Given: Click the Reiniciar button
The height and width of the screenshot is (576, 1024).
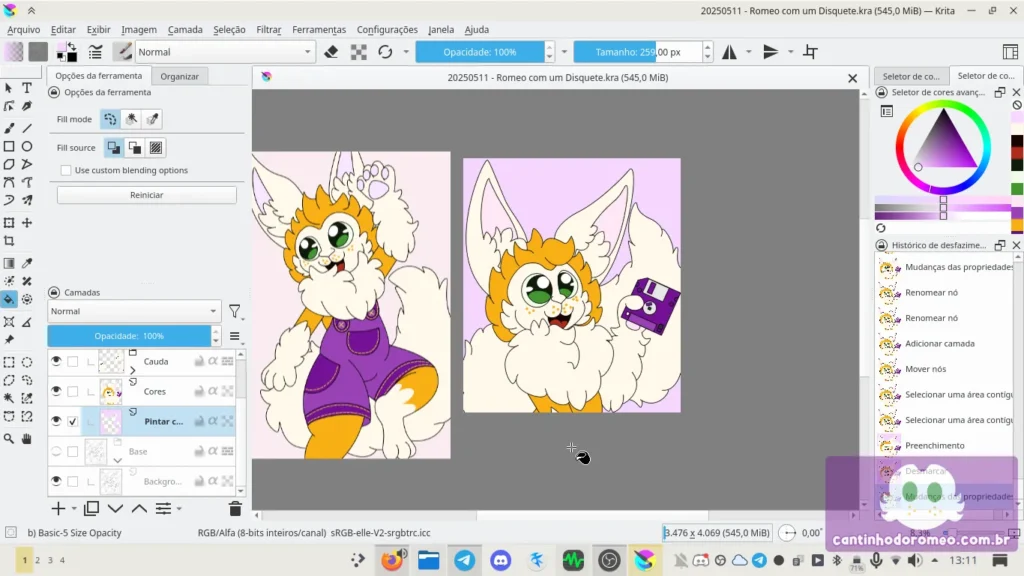Looking at the screenshot, I should [x=147, y=195].
